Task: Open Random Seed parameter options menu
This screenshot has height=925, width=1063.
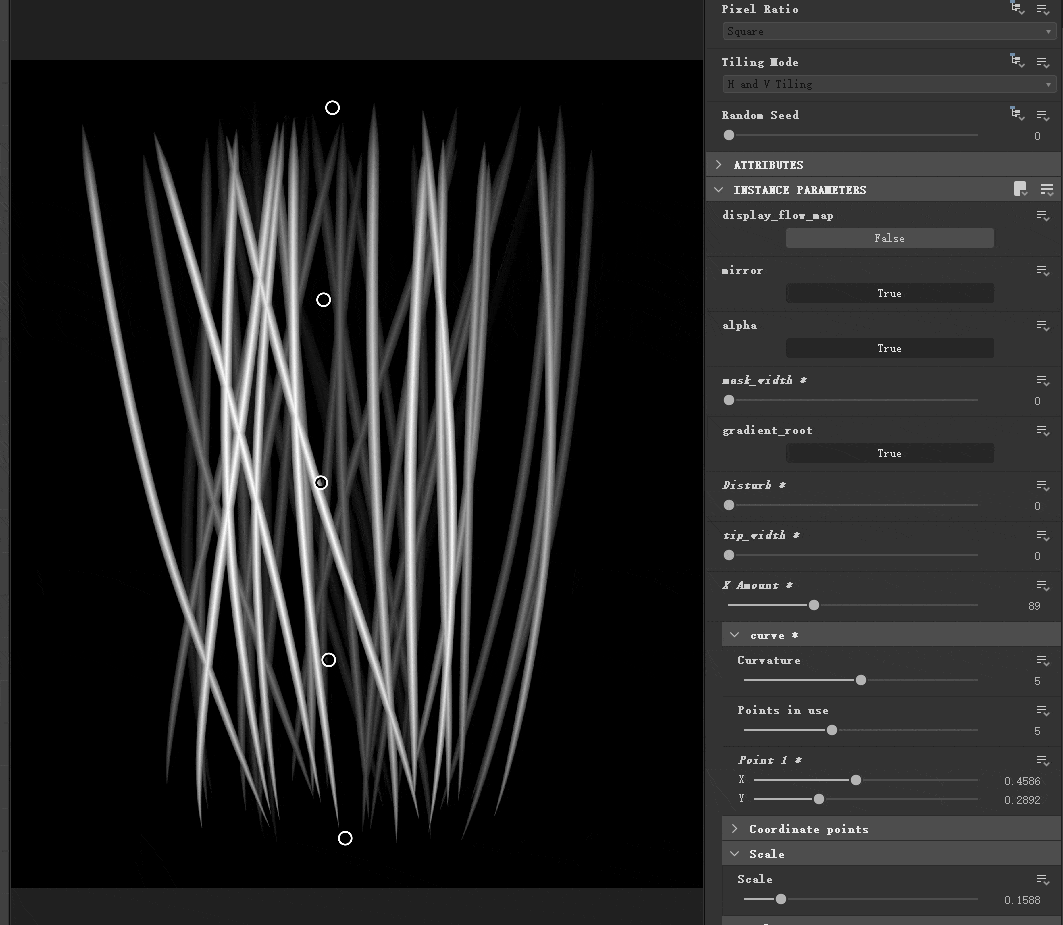Action: 1043,115
